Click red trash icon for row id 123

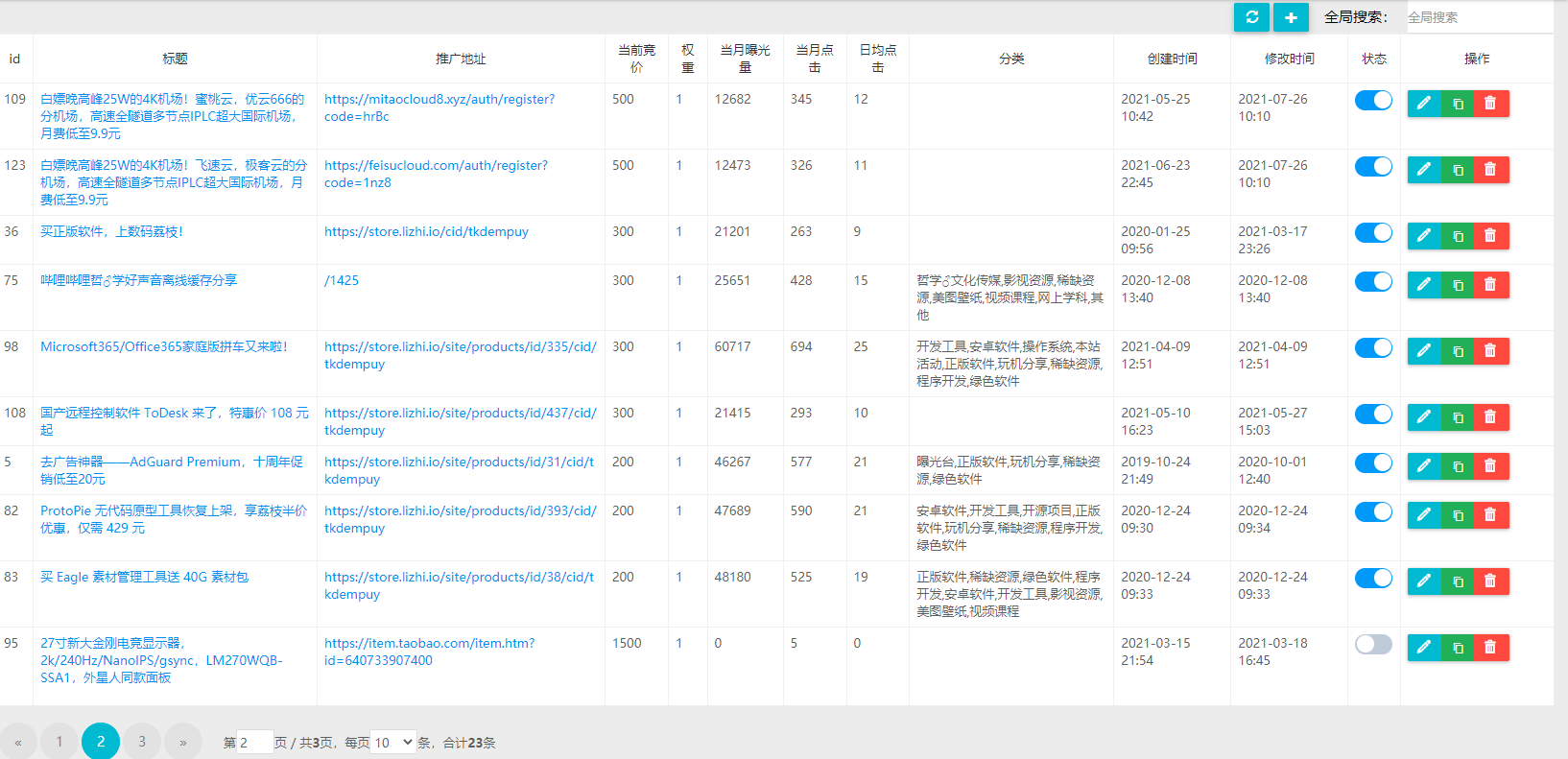point(1490,170)
